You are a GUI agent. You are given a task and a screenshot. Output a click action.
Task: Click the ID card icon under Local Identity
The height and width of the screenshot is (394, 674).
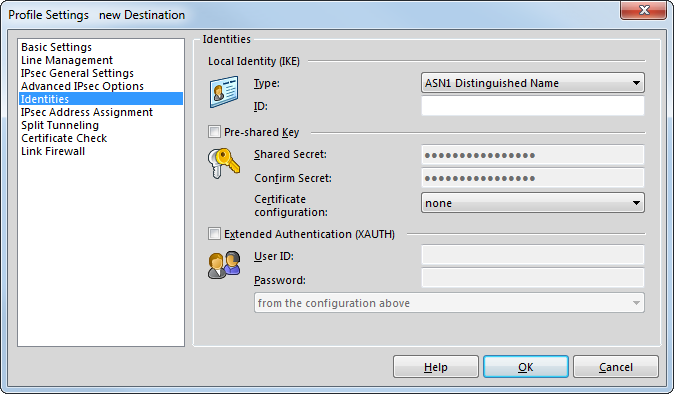pos(224,92)
